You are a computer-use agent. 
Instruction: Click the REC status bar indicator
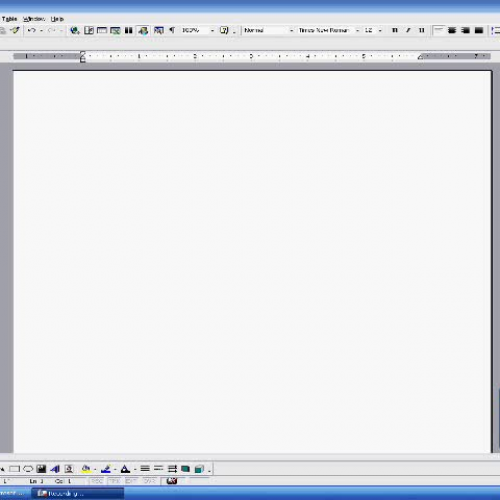(97, 481)
